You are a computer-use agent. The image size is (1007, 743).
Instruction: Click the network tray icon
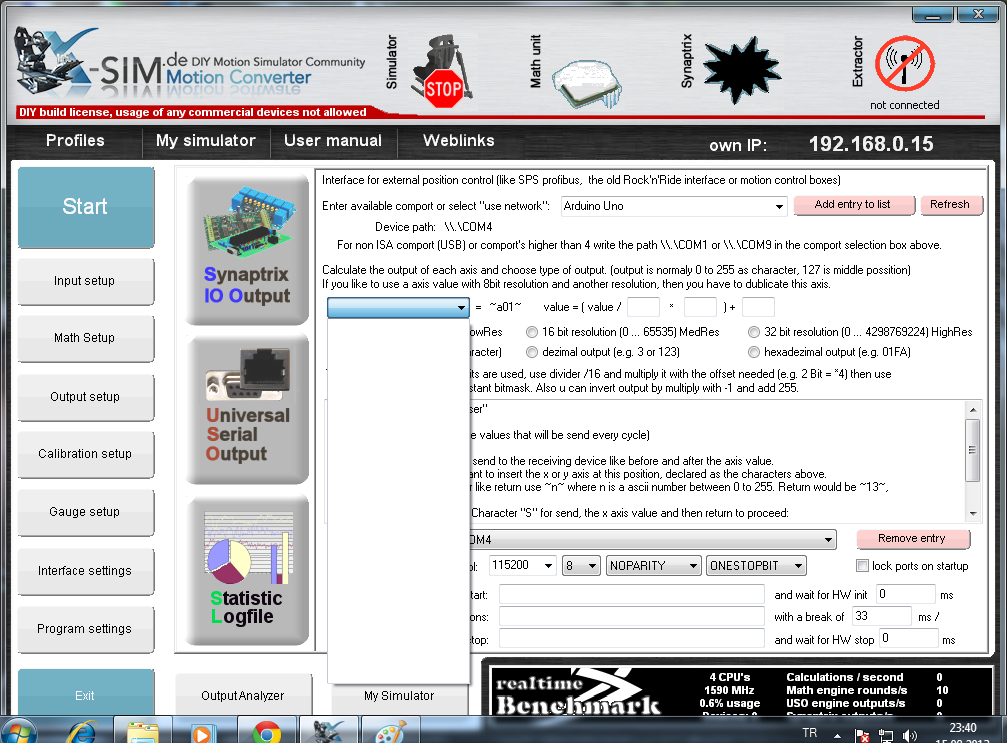pyautogui.click(x=886, y=735)
